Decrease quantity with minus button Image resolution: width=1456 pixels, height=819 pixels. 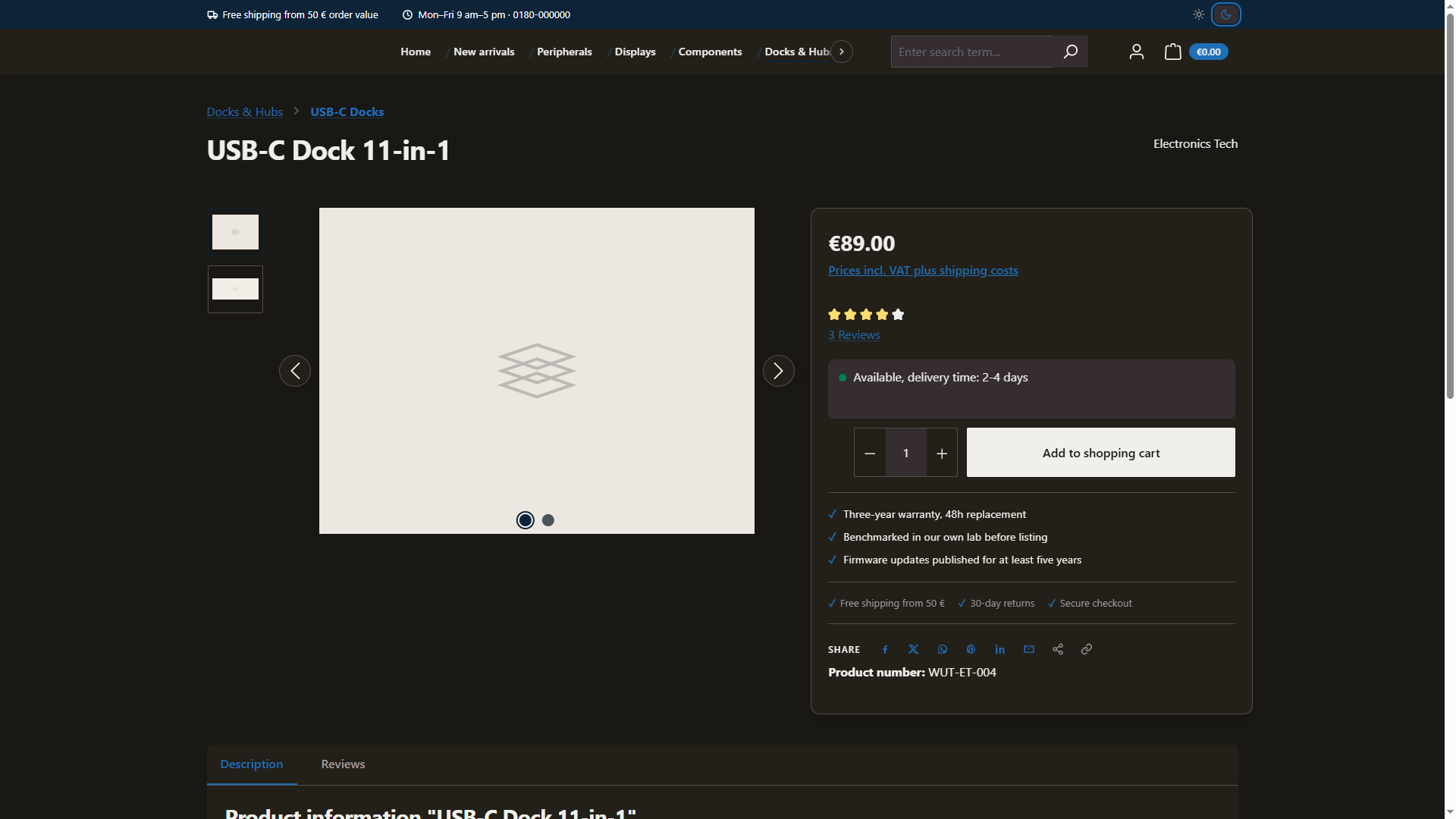pos(870,453)
